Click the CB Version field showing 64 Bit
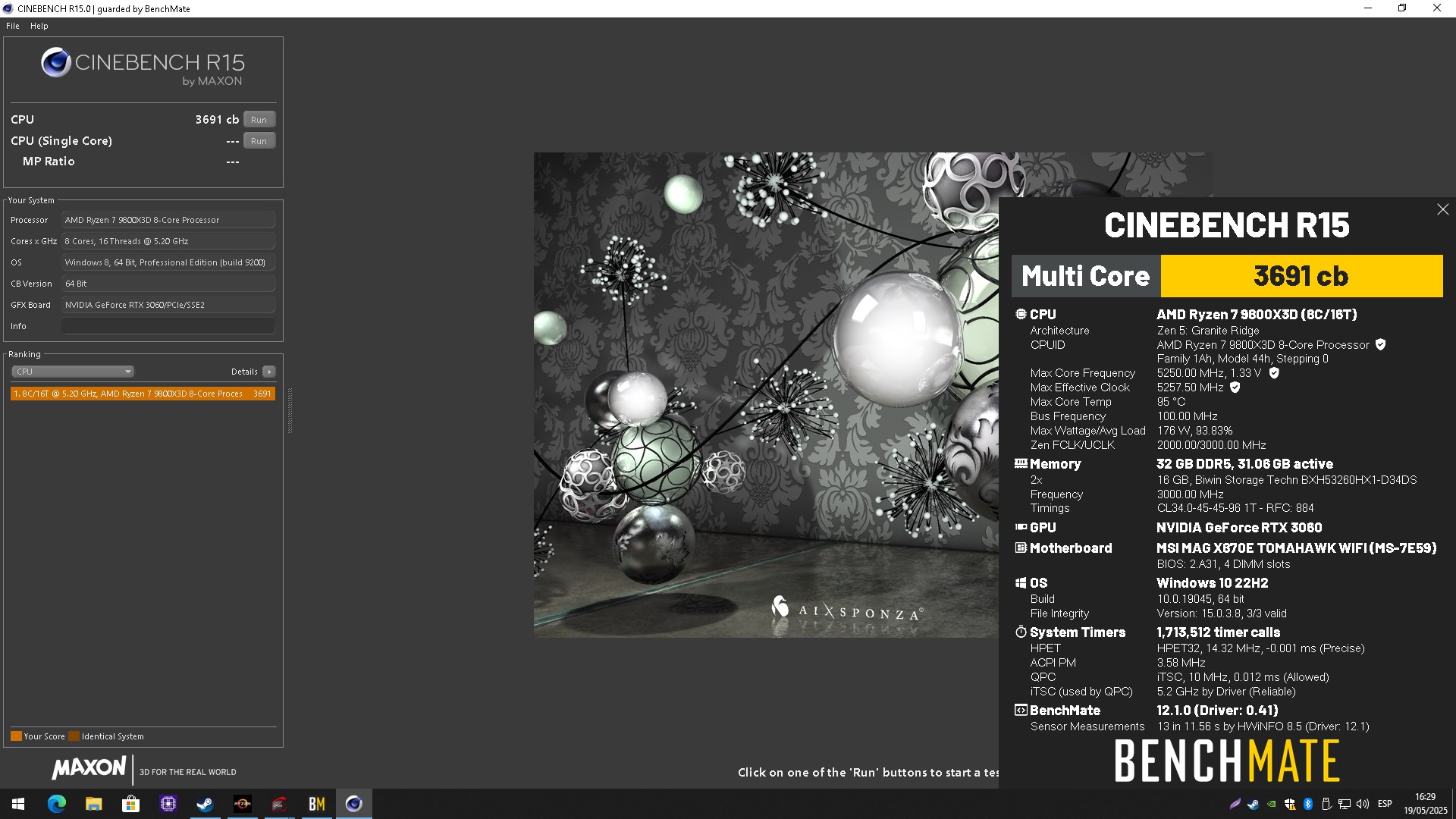Screen dimensions: 1456x819 168,284
